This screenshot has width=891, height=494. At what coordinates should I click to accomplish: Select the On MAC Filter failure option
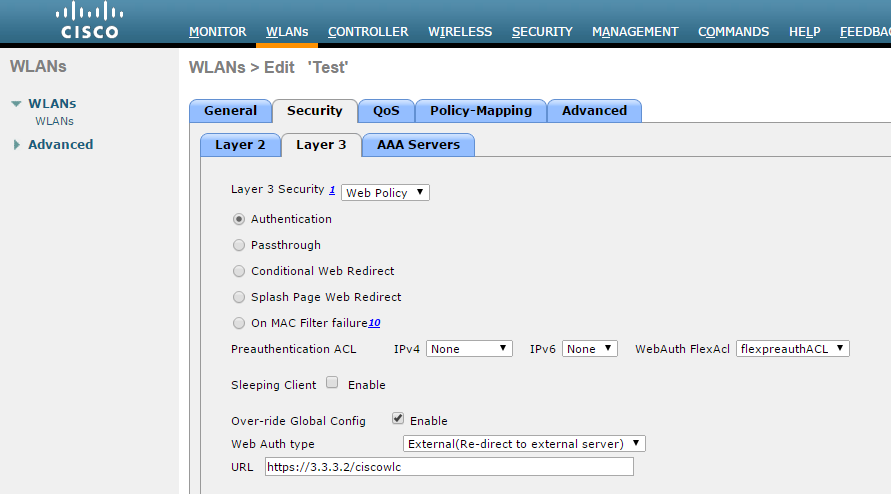[239, 323]
